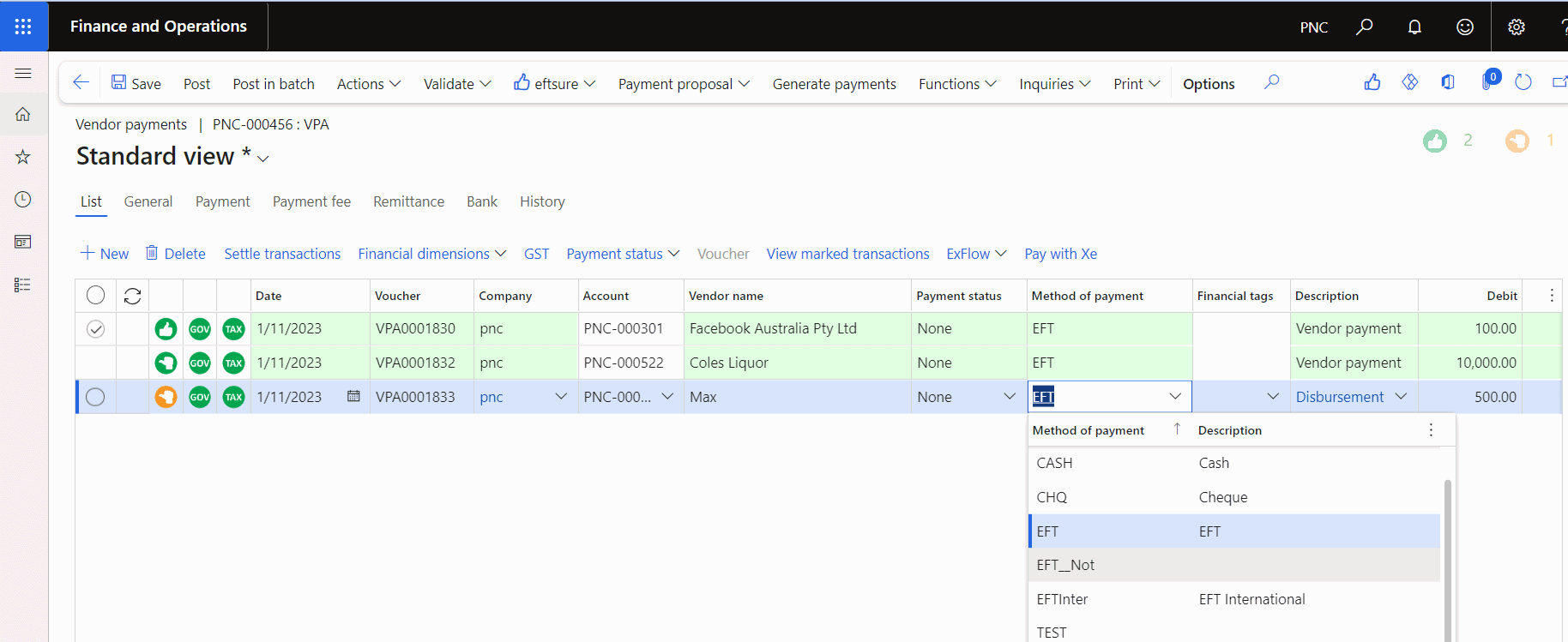1568x642 pixels.
Task: Click the thumbs-up icon beside the action search
Action: (x=1372, y=82)
